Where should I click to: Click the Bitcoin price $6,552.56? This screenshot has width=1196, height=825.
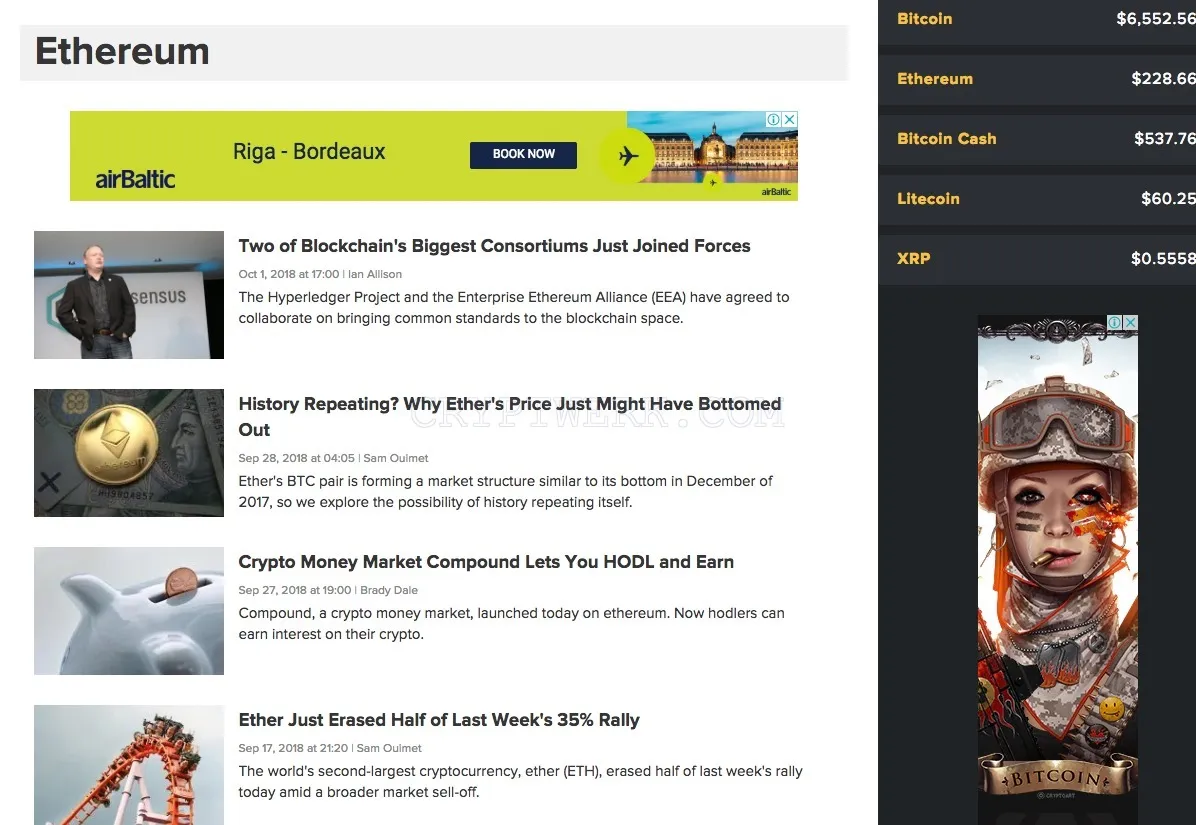point(1156,19)
